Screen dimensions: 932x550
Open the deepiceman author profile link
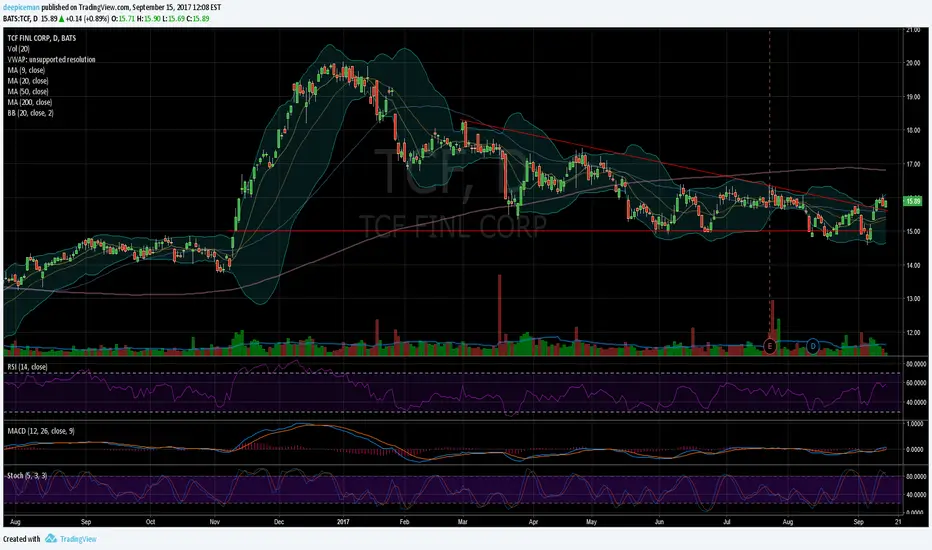(21, 8)
